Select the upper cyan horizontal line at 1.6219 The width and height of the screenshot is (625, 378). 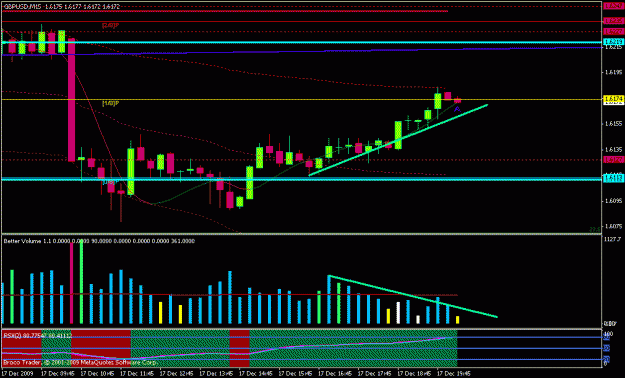[x=302, y=42]
